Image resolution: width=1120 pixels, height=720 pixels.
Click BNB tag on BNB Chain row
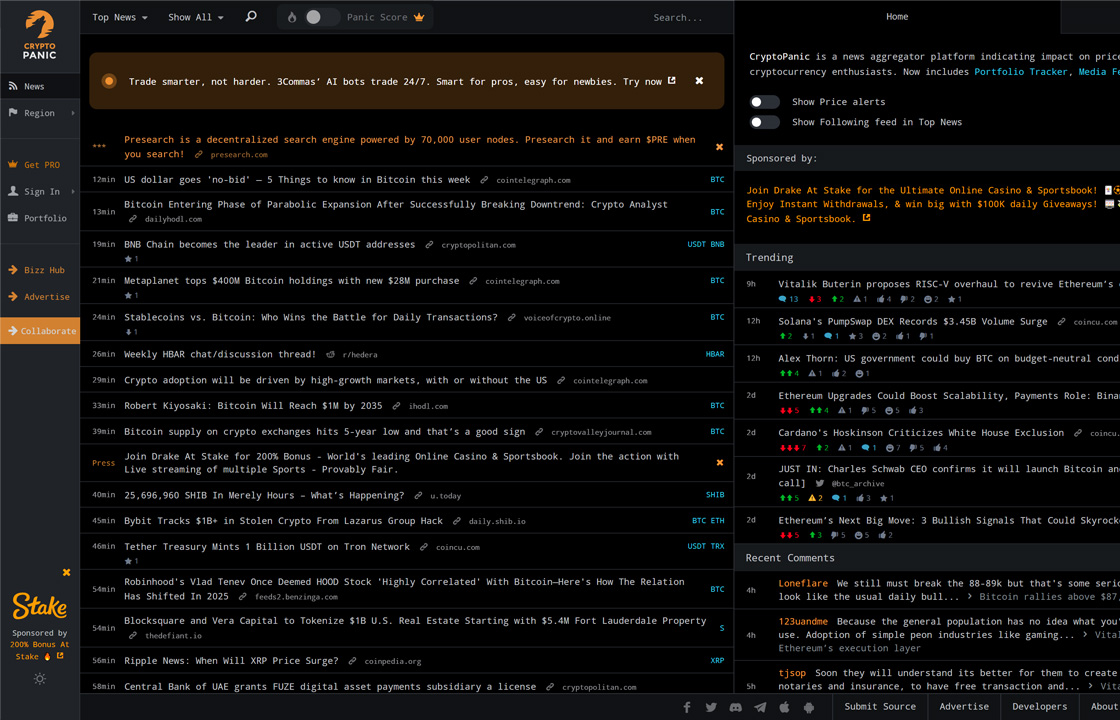pos(717,244)
